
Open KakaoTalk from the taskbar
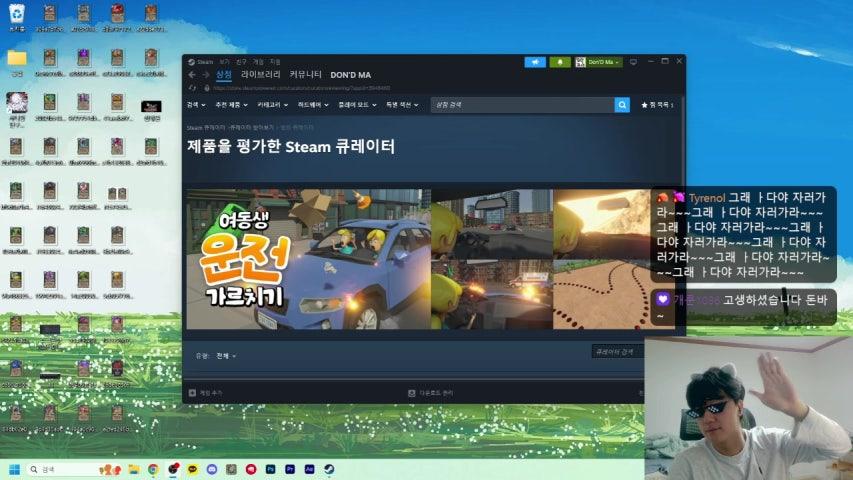click(x=193, y=469)
